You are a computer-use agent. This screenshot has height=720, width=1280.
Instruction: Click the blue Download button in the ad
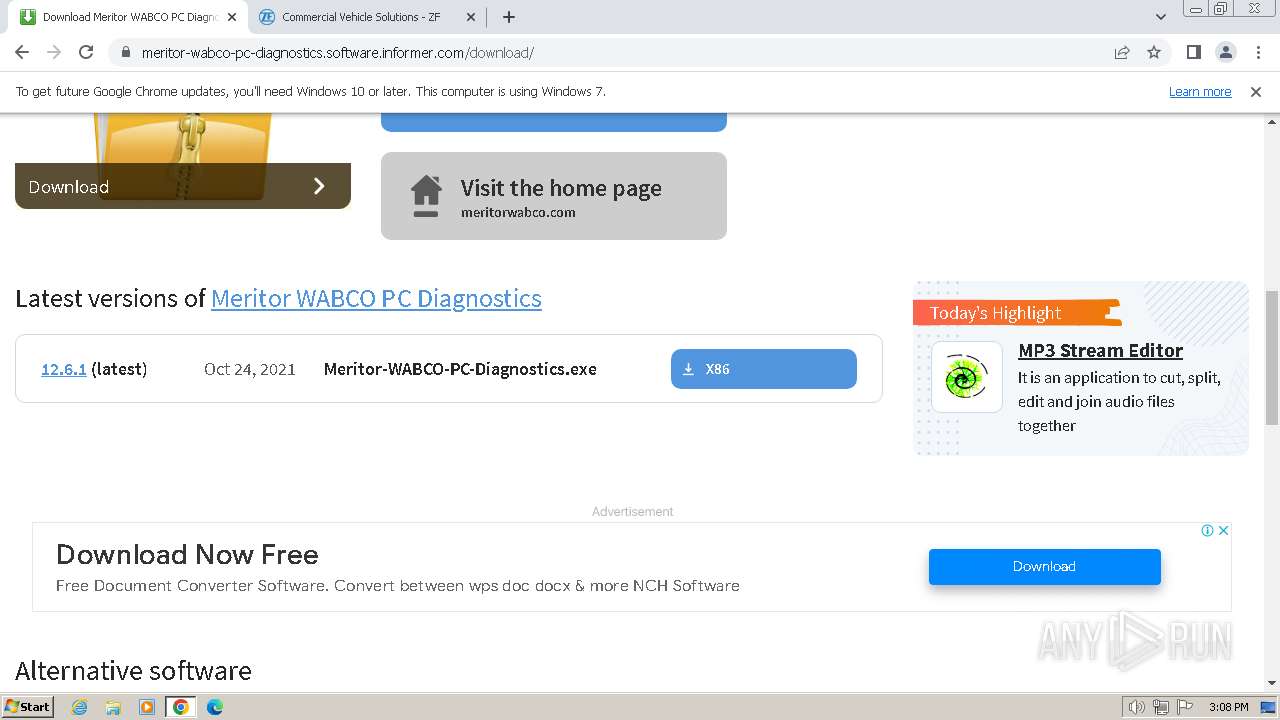(x=1045, y=566)
